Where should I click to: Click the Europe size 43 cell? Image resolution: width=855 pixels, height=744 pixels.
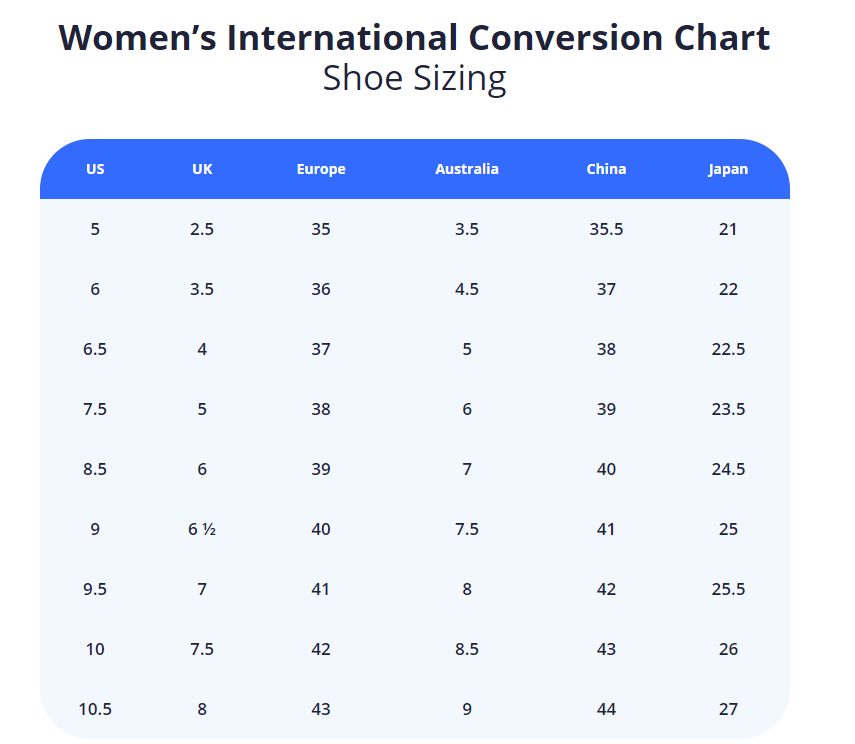click(321, 709)
